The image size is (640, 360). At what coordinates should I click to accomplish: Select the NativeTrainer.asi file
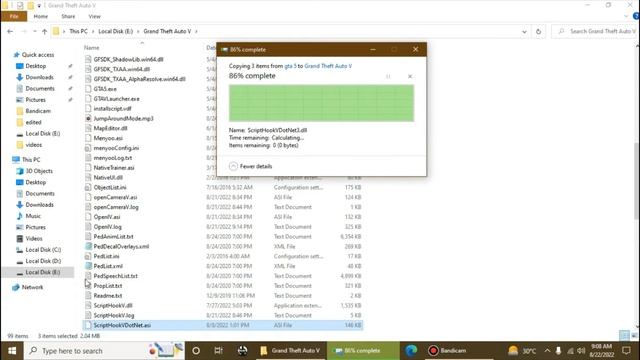point(114,168)
